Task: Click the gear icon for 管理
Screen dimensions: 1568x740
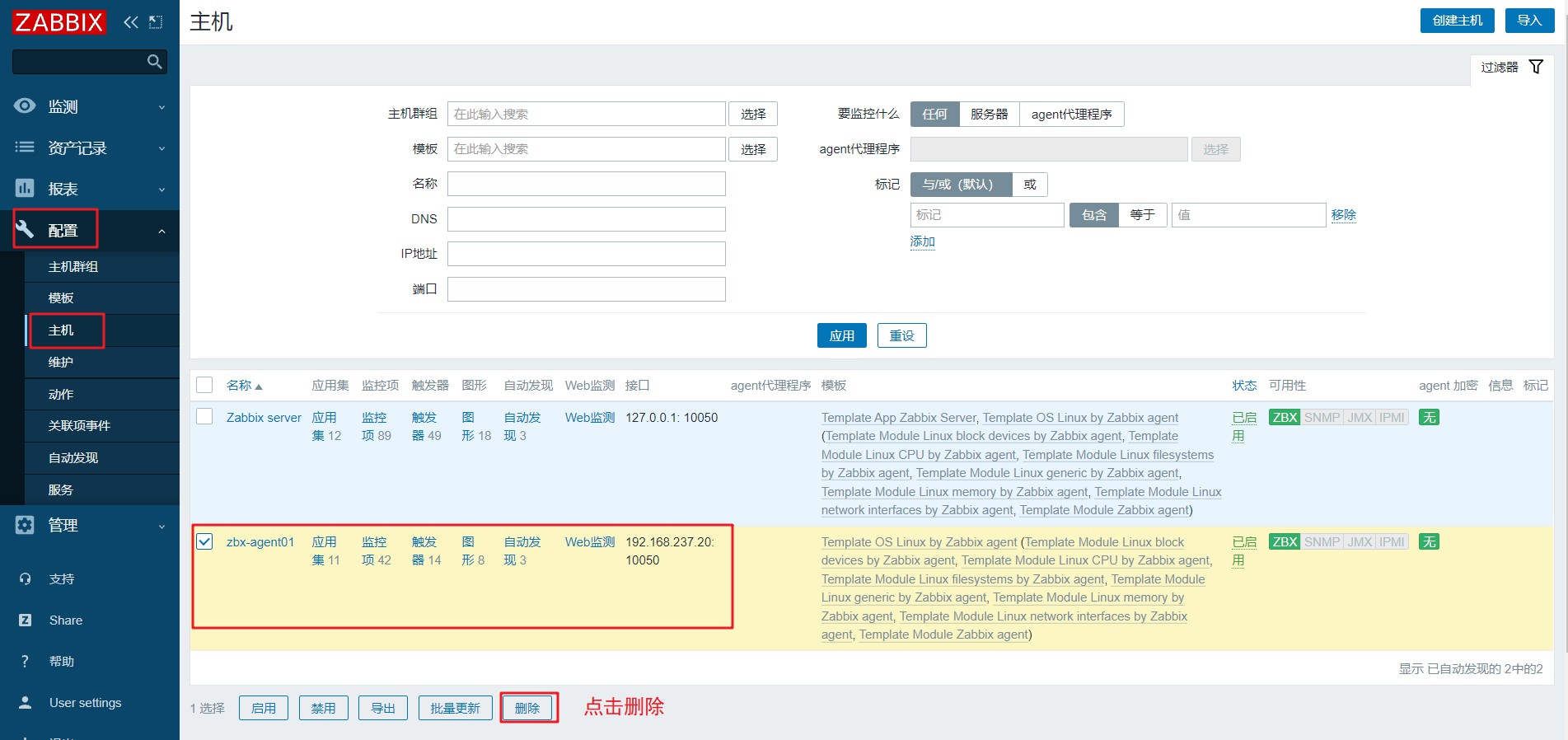Action: tap(25, 525)
